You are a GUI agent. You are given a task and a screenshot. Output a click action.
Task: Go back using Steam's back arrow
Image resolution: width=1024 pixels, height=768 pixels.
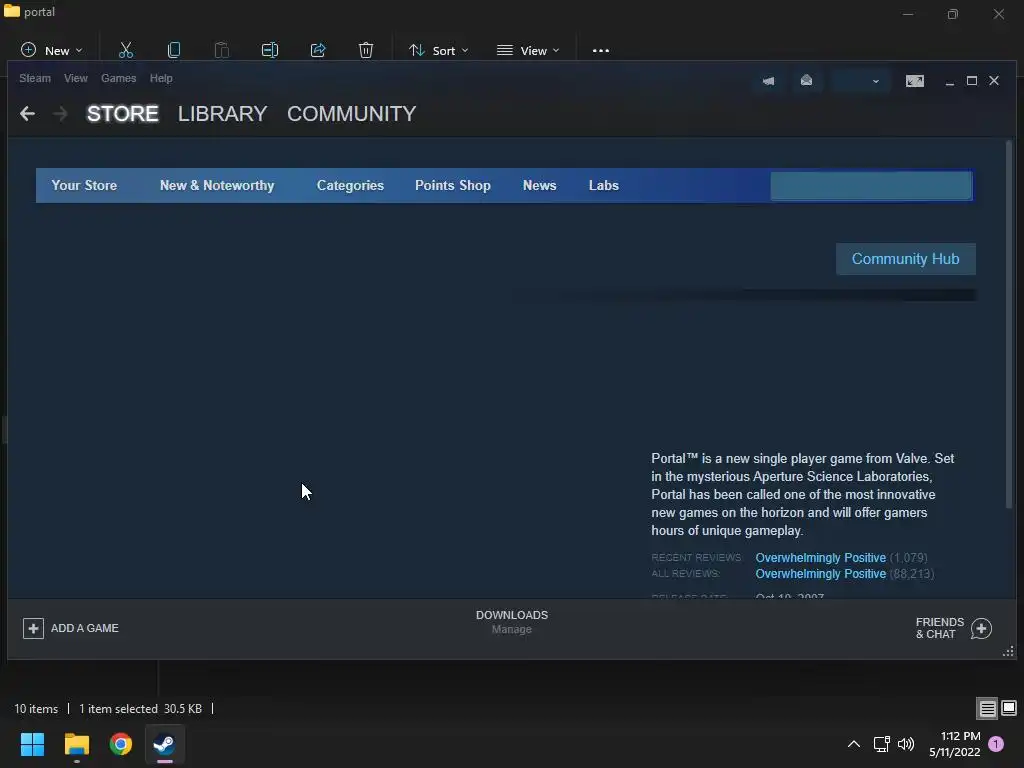(27, 114)
